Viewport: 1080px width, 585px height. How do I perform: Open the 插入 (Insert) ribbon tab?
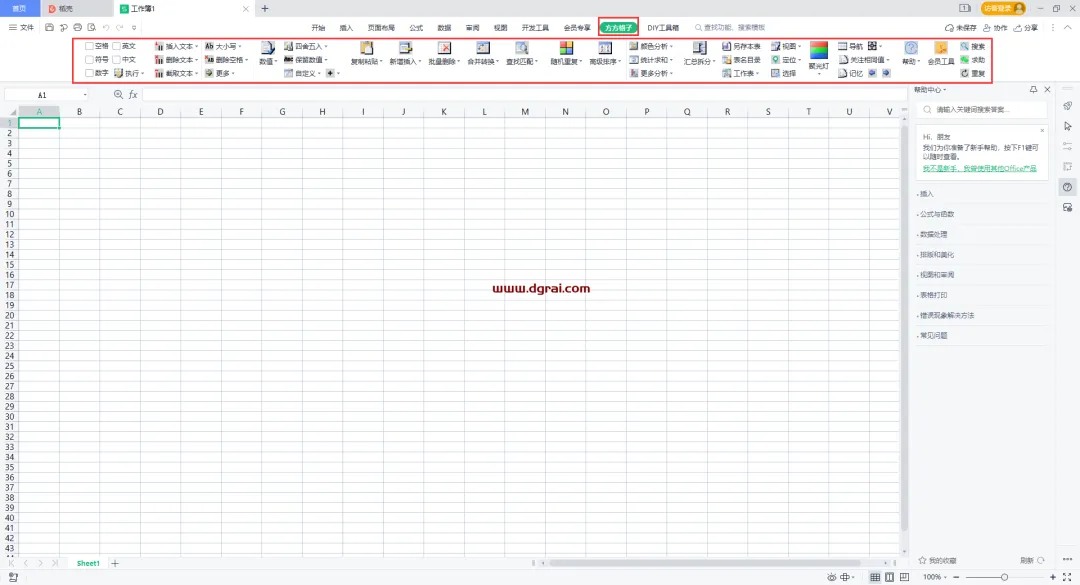tap(346, 28)
